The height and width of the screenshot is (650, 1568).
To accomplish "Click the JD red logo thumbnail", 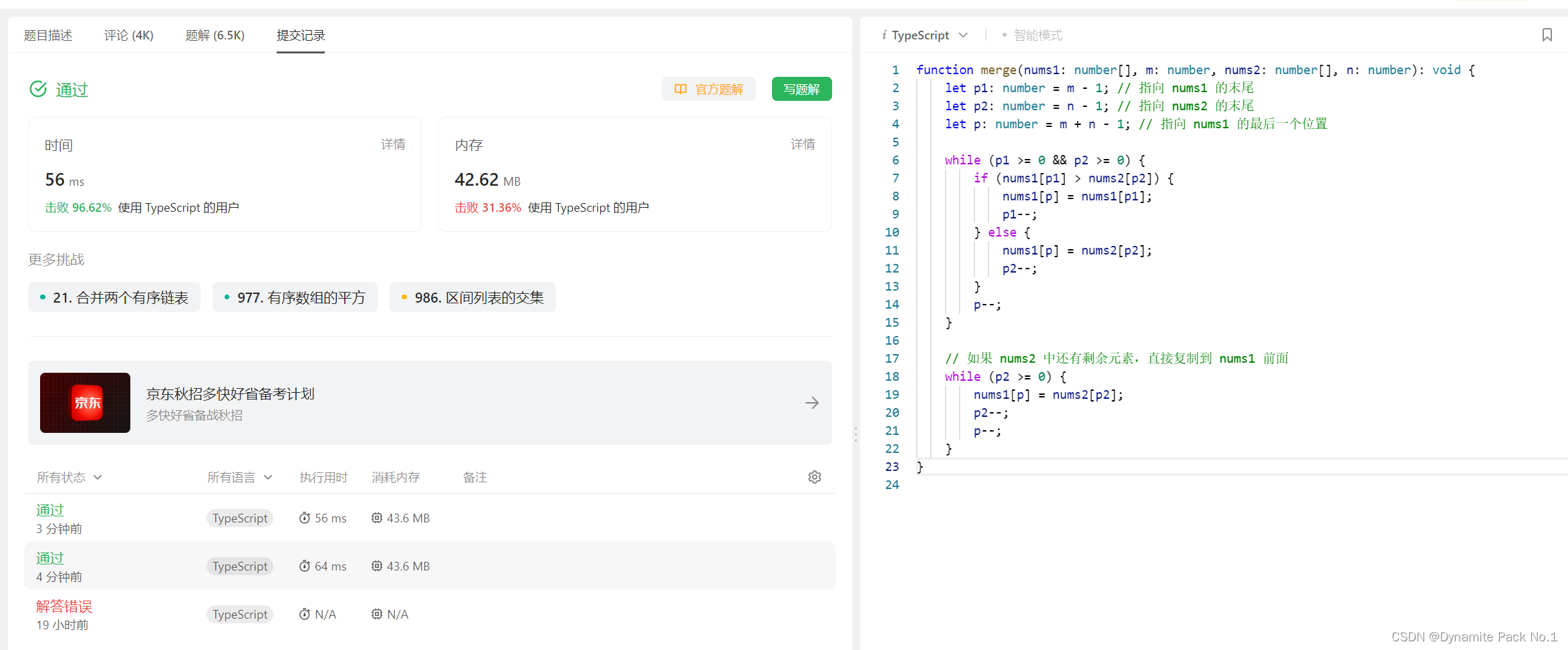I will (86, 403).
